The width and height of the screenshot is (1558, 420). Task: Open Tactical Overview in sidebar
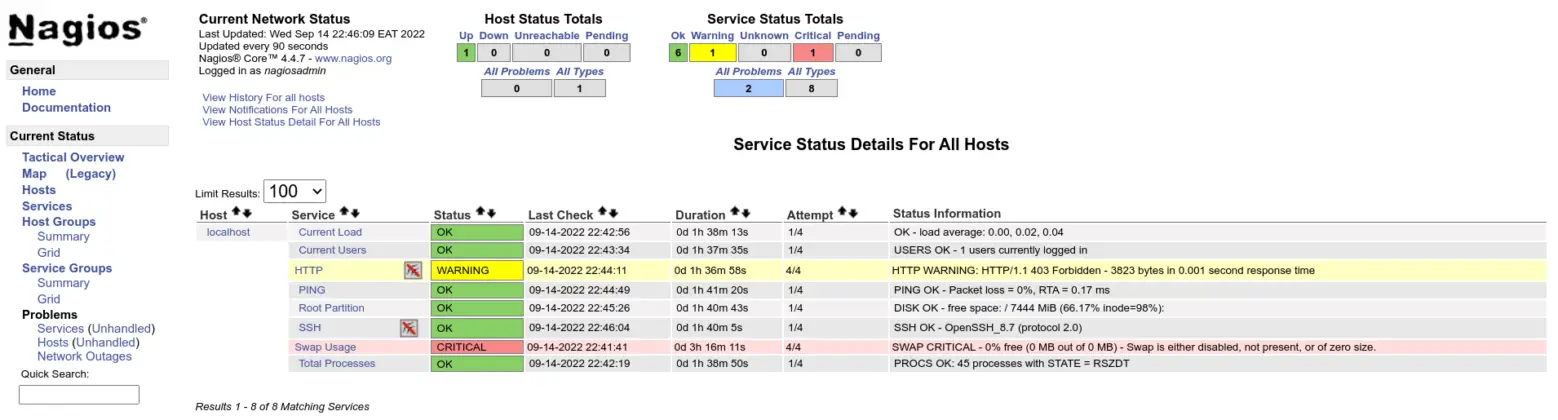(x=73, y=157)
